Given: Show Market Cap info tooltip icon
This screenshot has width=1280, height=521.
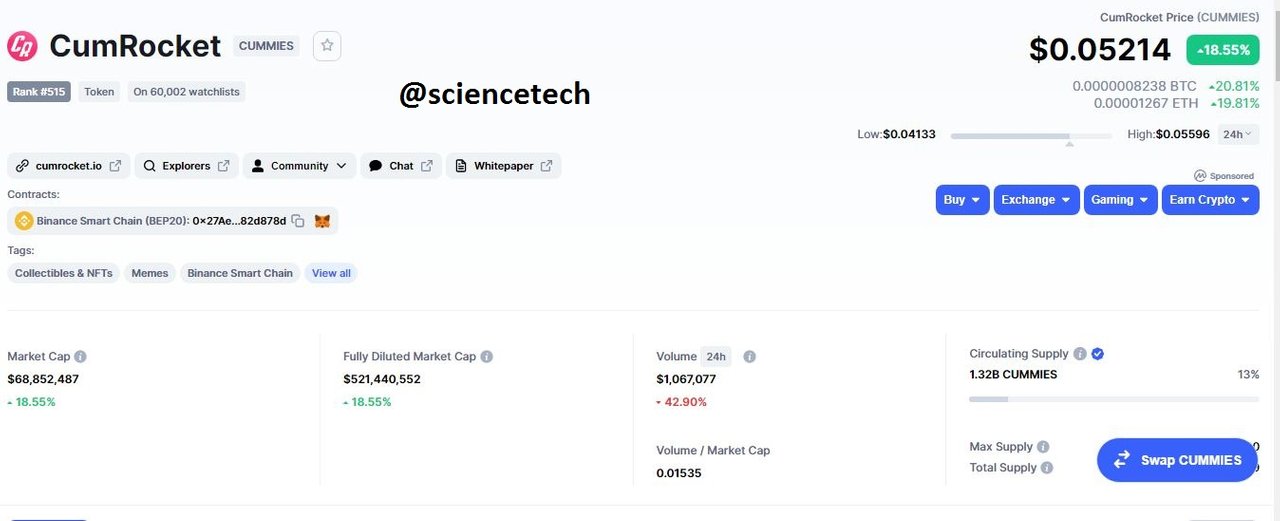Looking at the screenshot, I should [x=80, y=356].
